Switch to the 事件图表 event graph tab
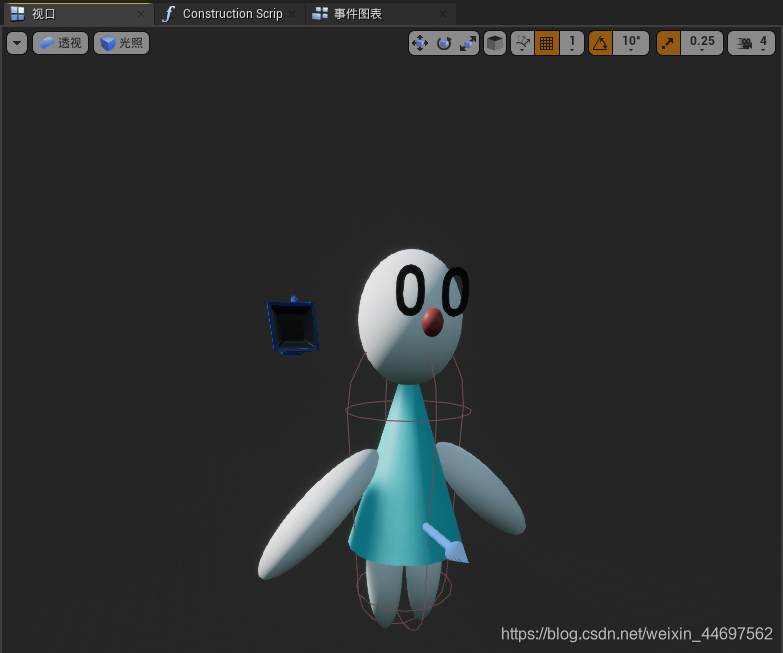Screen dimensions: 783x653 [x=381, y=14]
